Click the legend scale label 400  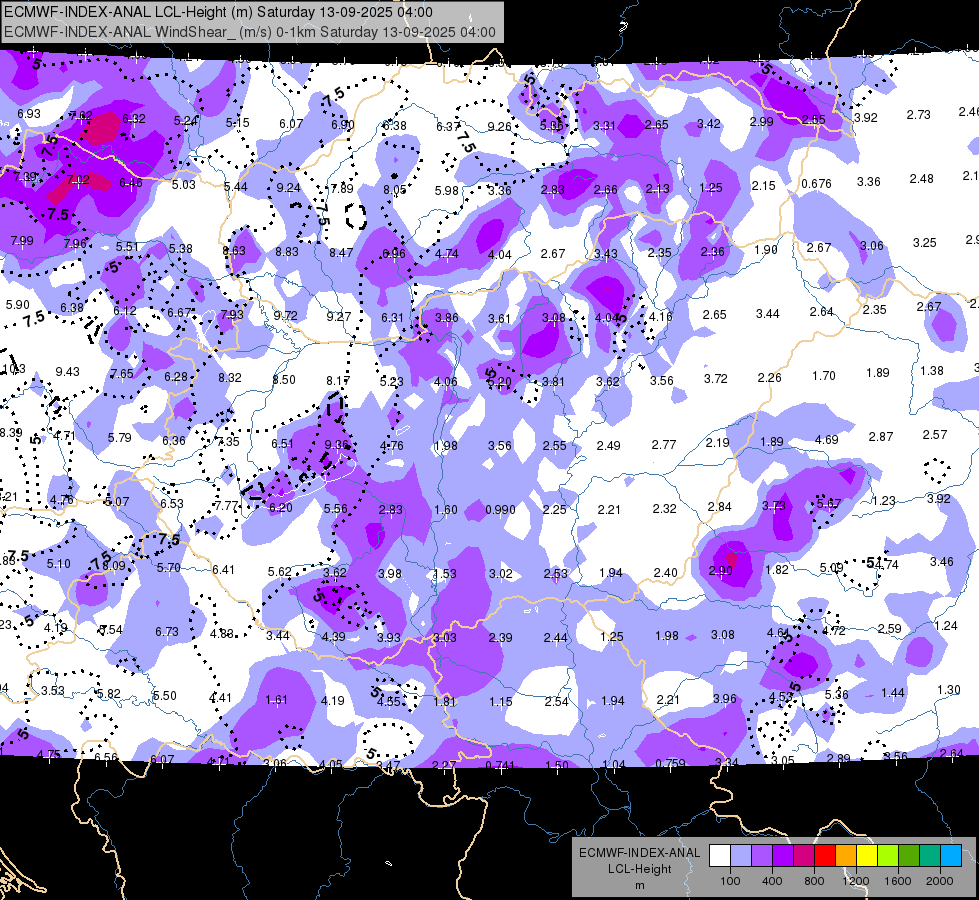tap(772, 881)
